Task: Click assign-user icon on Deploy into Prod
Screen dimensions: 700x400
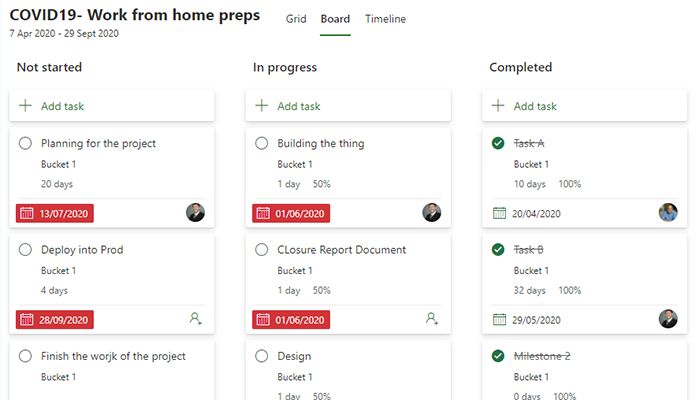Action: pos(195,319)
